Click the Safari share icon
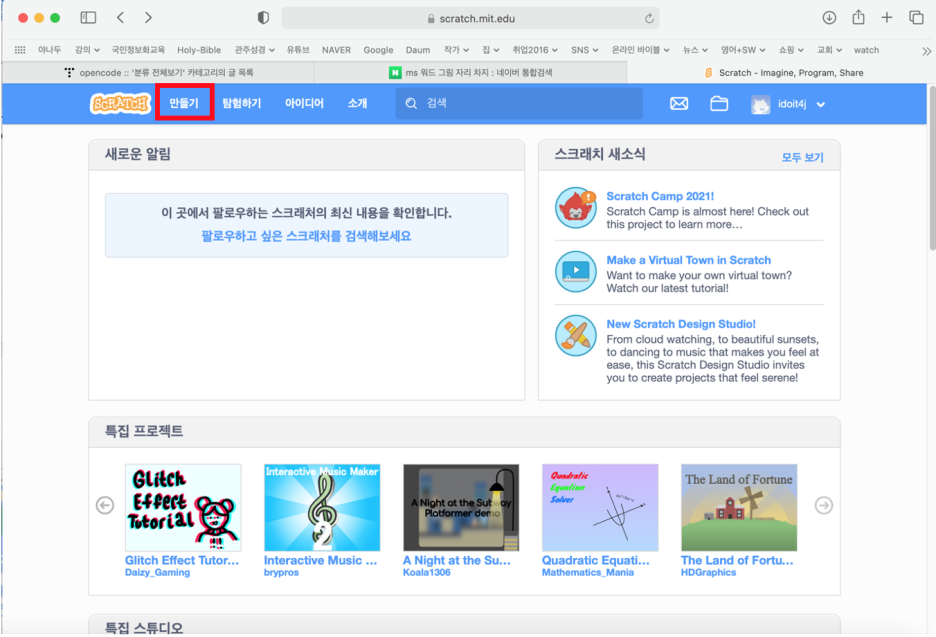The image size is (936, 637). (858, 17)
